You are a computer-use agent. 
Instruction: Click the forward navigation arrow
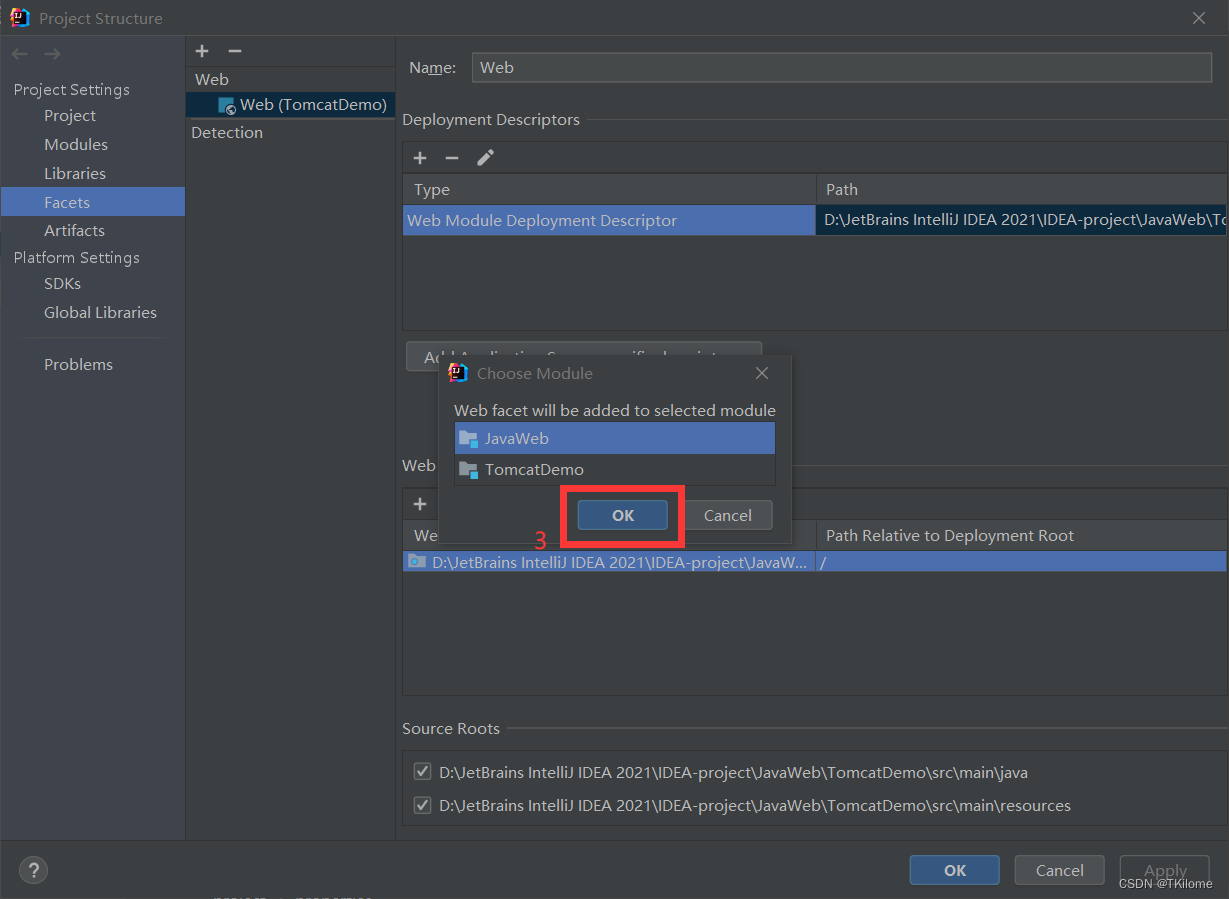click(x=52, y=54)
